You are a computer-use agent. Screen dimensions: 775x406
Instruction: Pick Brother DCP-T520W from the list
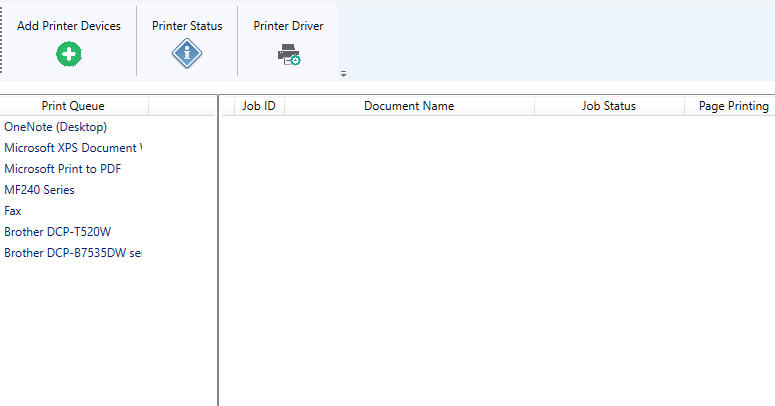point(58,232)
